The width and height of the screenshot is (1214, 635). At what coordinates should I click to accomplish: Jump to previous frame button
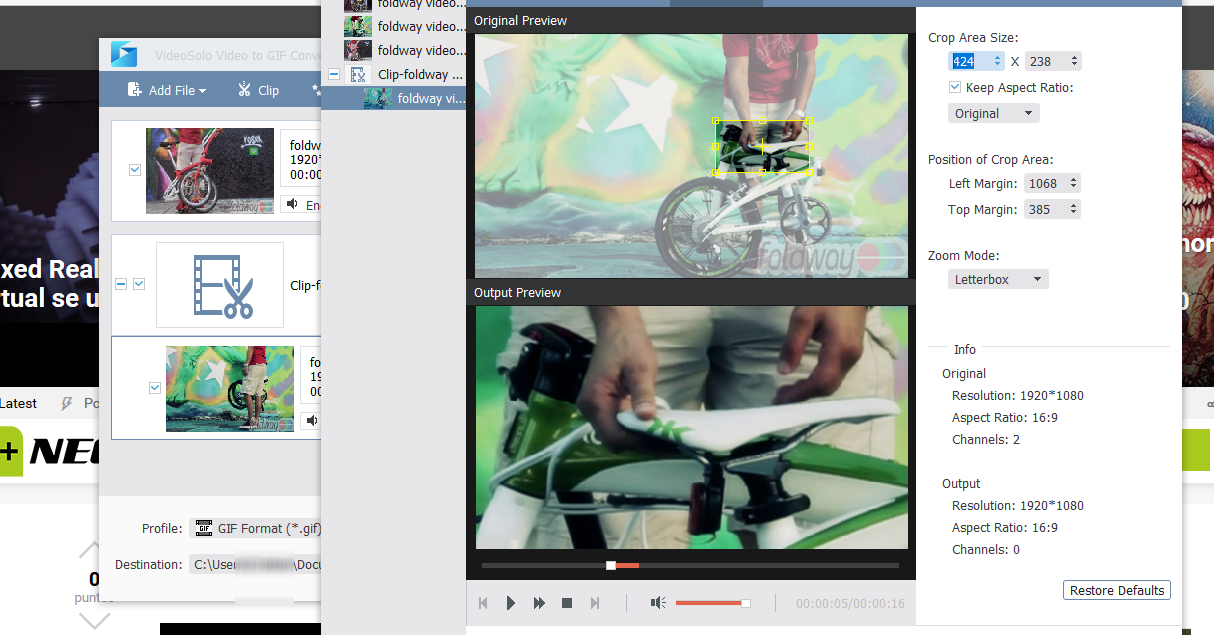pos(484,603)
